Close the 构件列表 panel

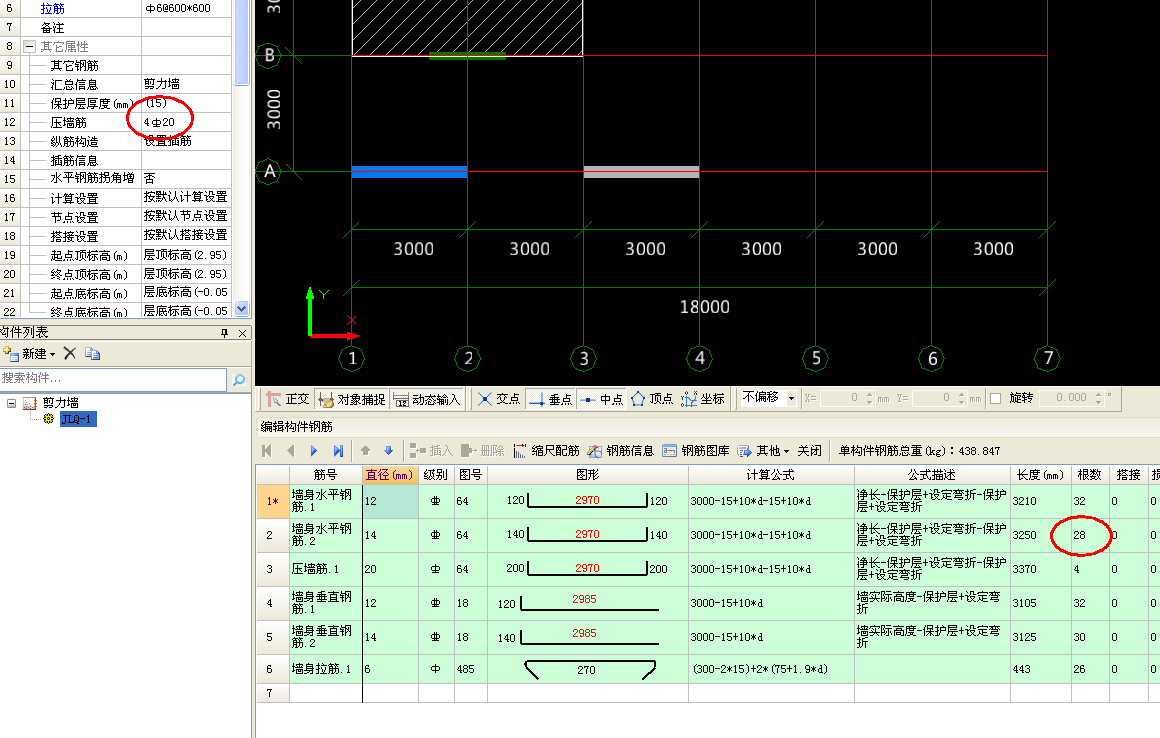(243, 334)
